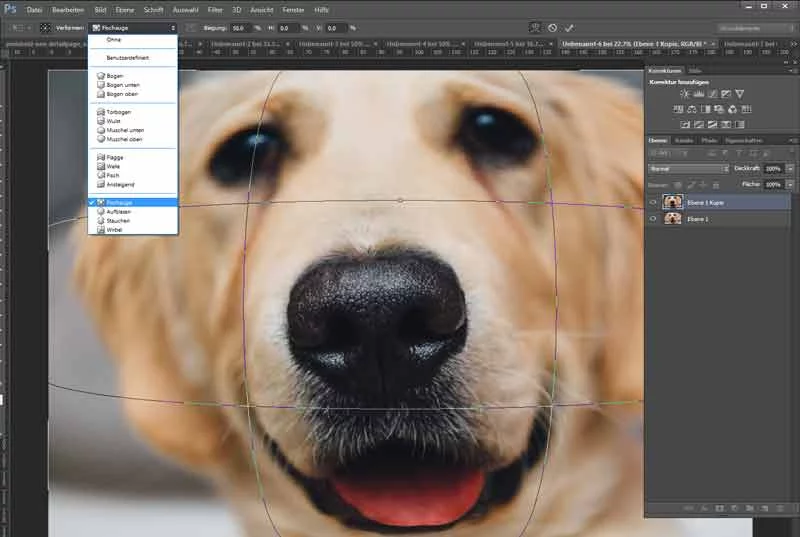Switch to the Kanäle tab
Viewport: 800px width, 537px height.
point(684,141)
